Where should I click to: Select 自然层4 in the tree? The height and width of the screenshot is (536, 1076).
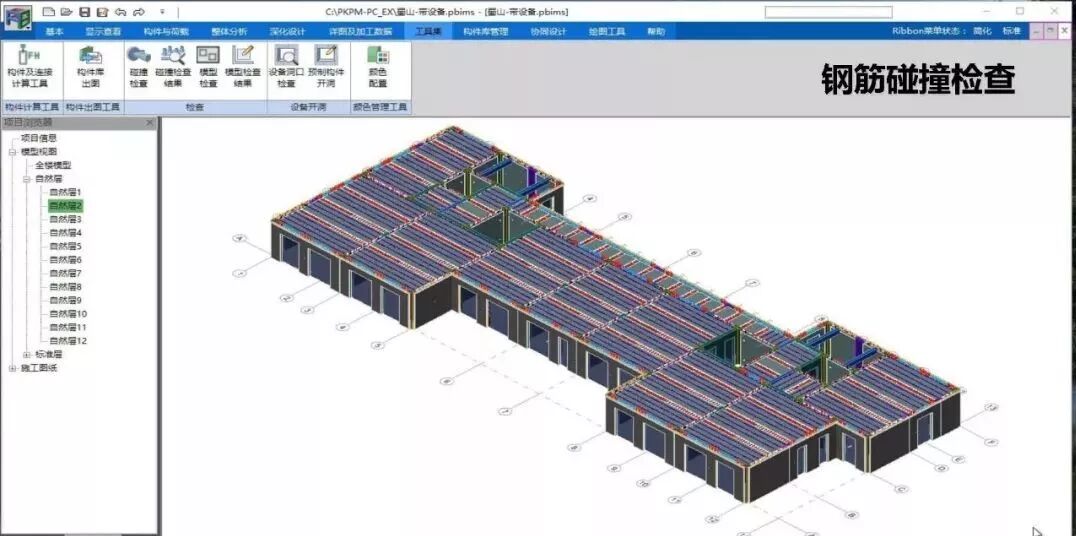(65, 233)
